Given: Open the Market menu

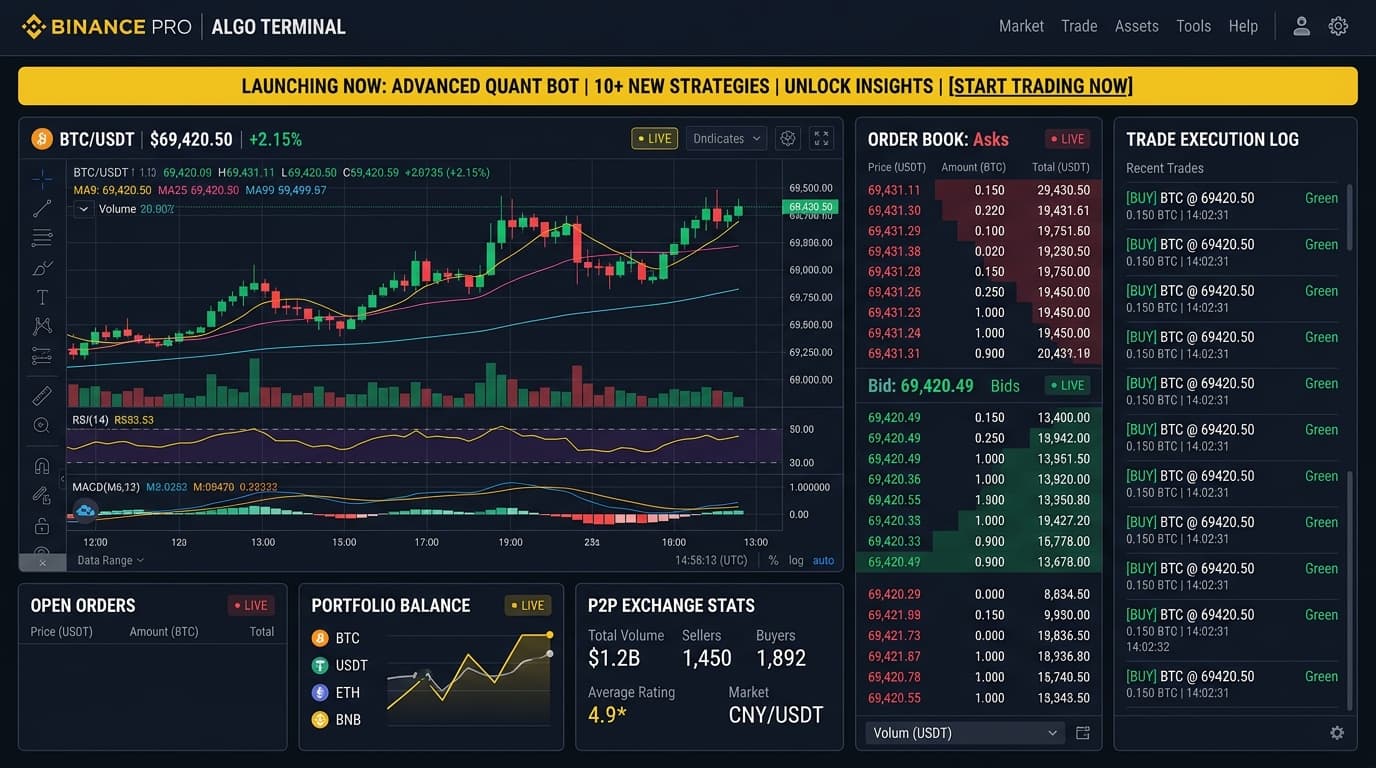Looking at the screenshot, I should tap(1021, 26).
